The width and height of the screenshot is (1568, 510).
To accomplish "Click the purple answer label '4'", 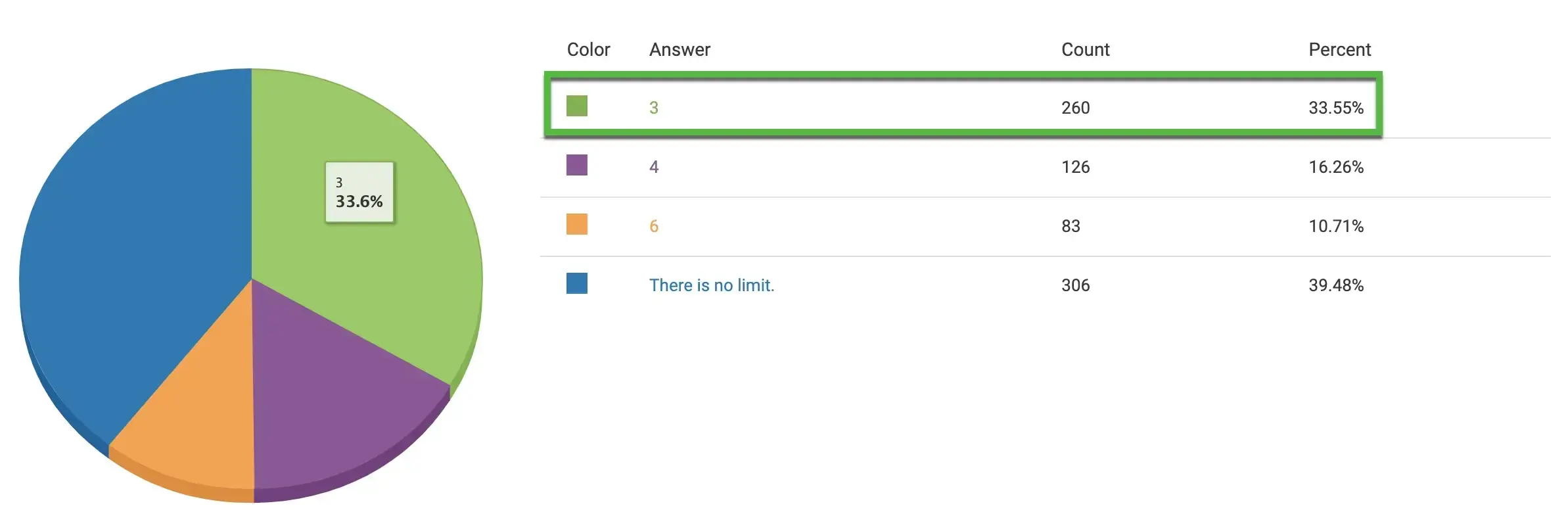I will pos(653,167).
